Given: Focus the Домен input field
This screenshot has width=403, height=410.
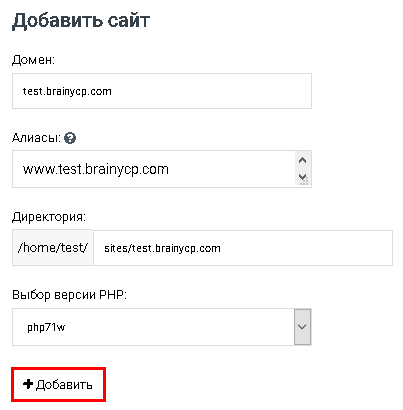Looking at the screenshot, I should [x=162, y=91].
